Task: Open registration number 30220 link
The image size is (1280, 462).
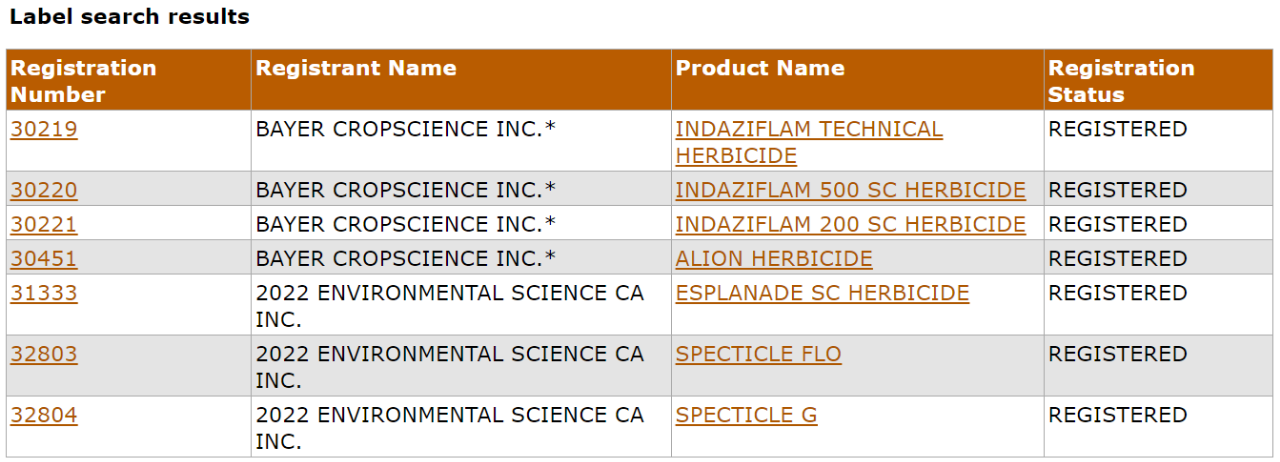Action: pyautogui.click(x=44, y=190)
